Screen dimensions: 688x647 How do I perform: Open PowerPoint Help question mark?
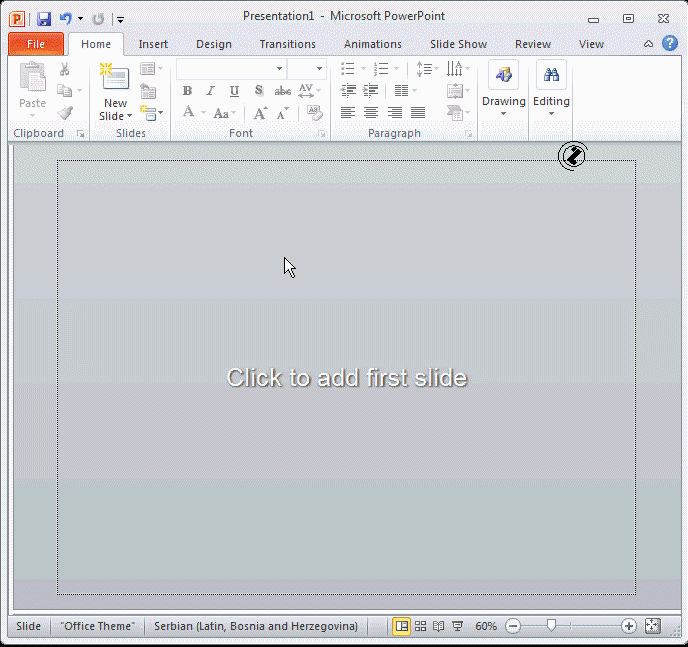670,43
